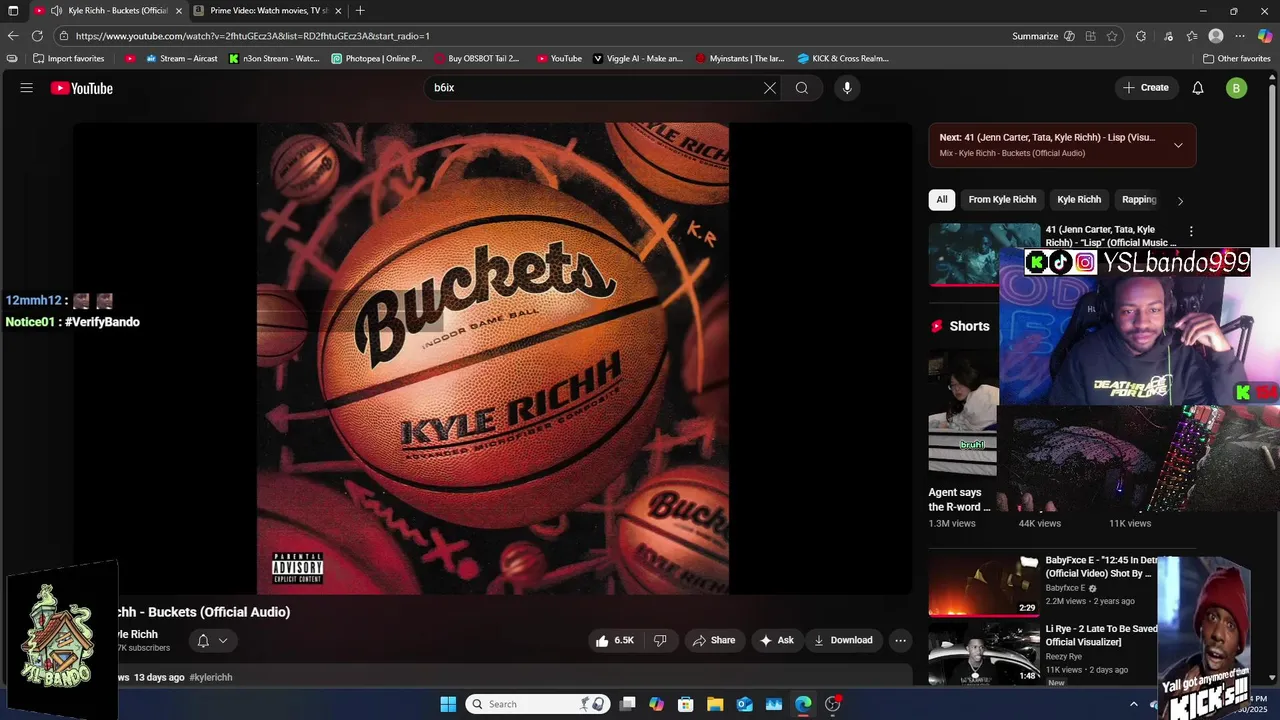Screen dimensions: 1280x720
Task: Start voice search with the microphone
Action: pos(847,88)
